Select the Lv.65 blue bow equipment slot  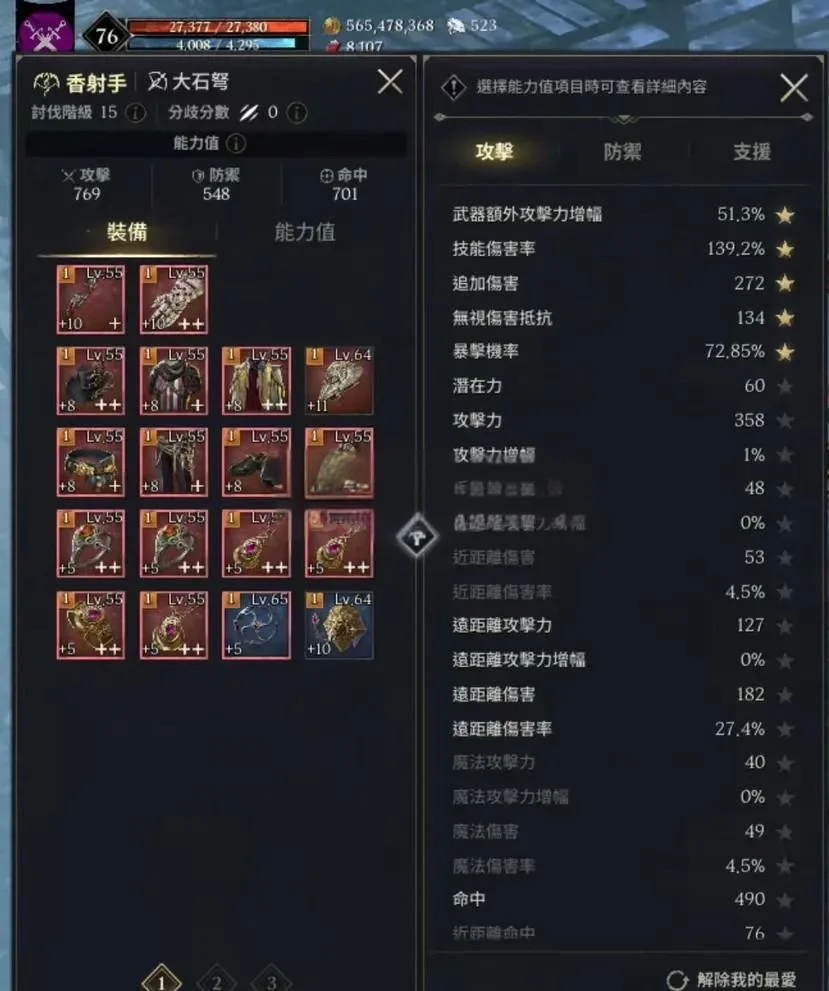pos(257,625)
